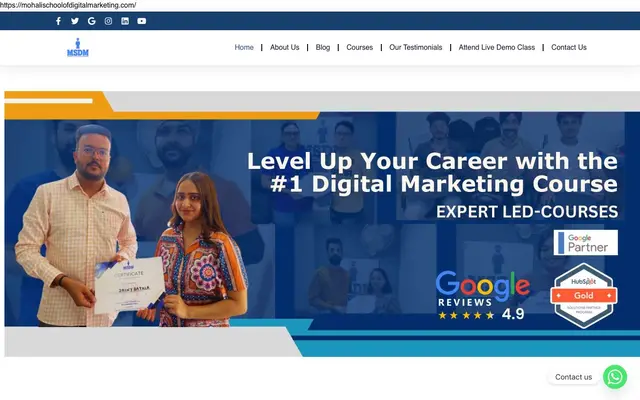Screen dimensions: 640x400
Task: Open the LinkedIn social icon
Action: pyautogui.click(x=125, y=21)
